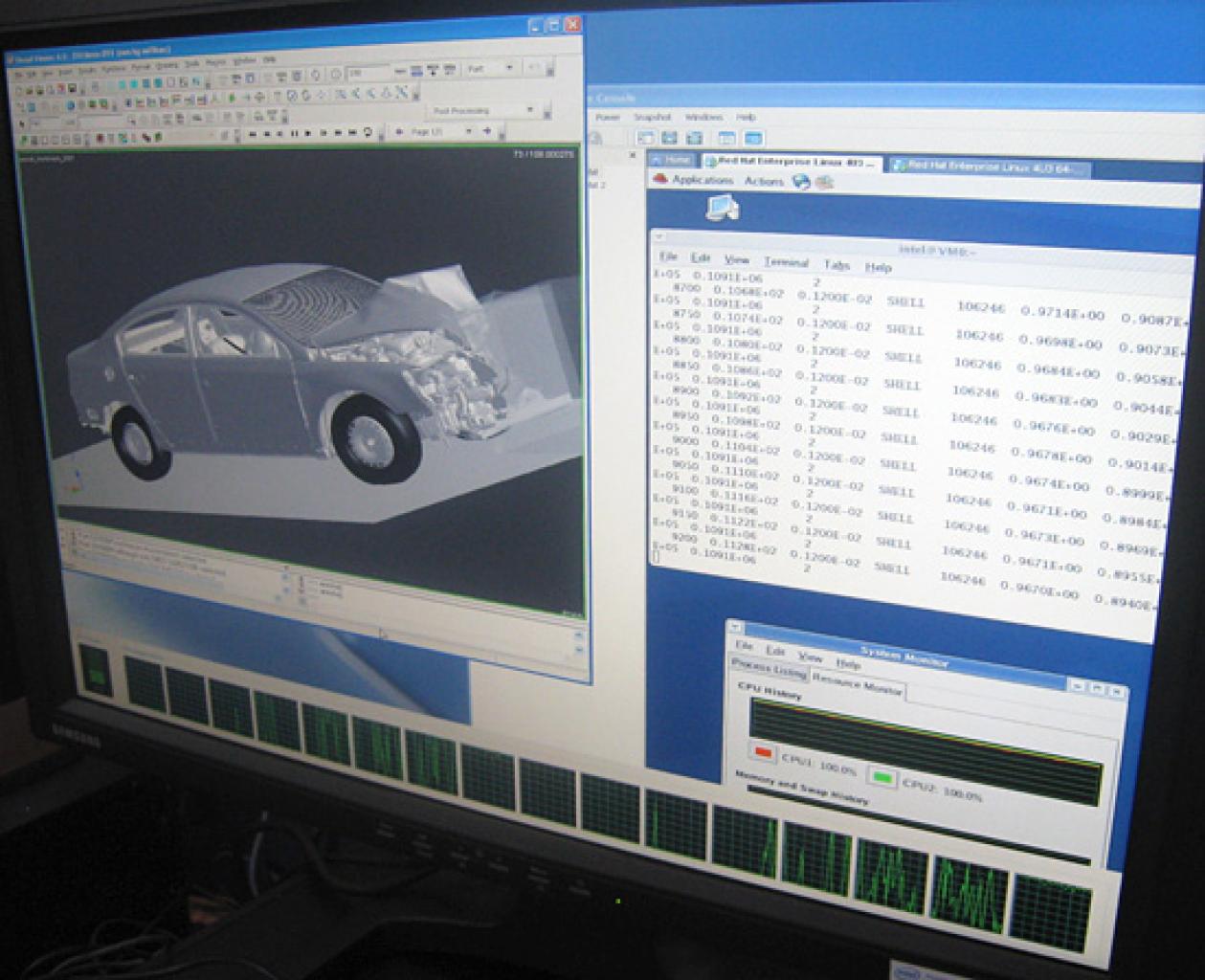Image resolution: width=1205 pixels, height=980 pixels.
Task: Open Tabs menu in the terminal window
Action: point(837,265)
